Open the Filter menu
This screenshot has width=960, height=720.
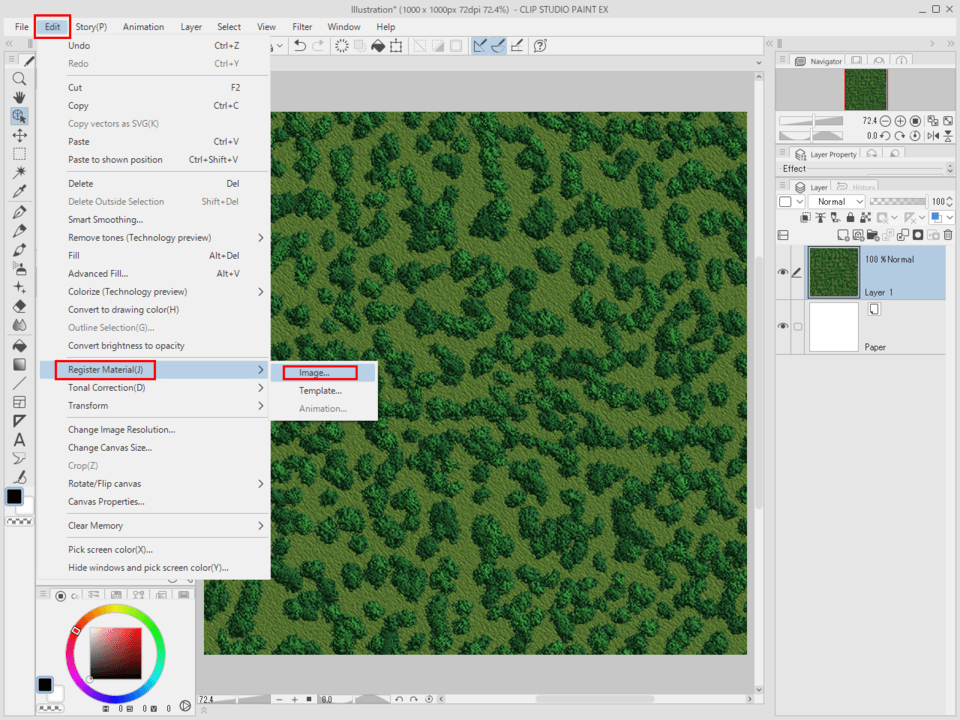tap(302, 27)
